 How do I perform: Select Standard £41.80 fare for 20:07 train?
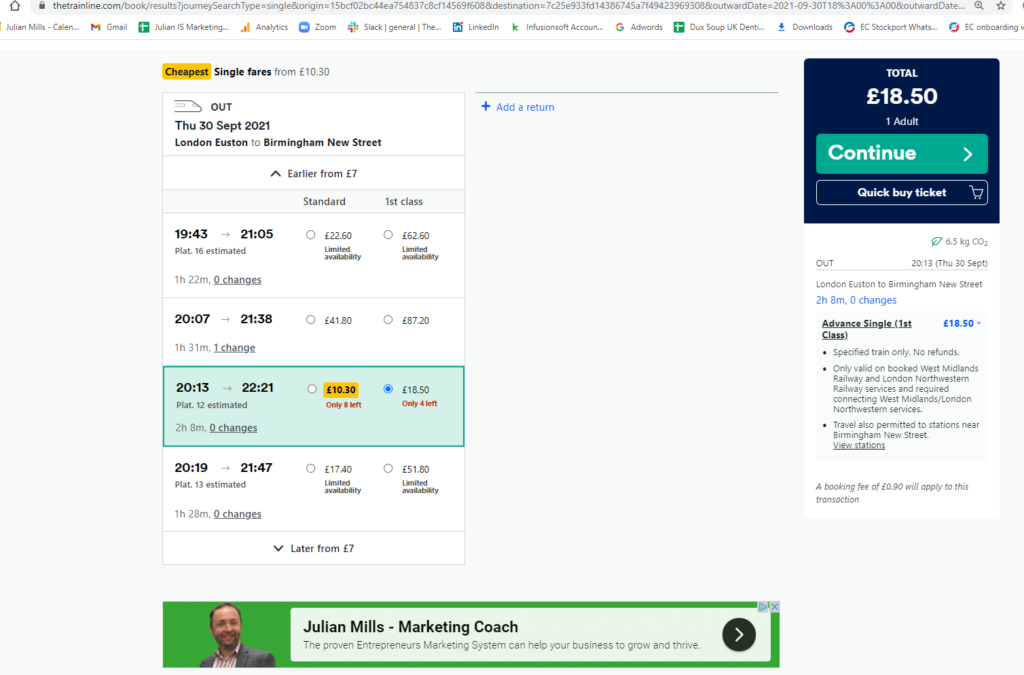click(311, 320)
